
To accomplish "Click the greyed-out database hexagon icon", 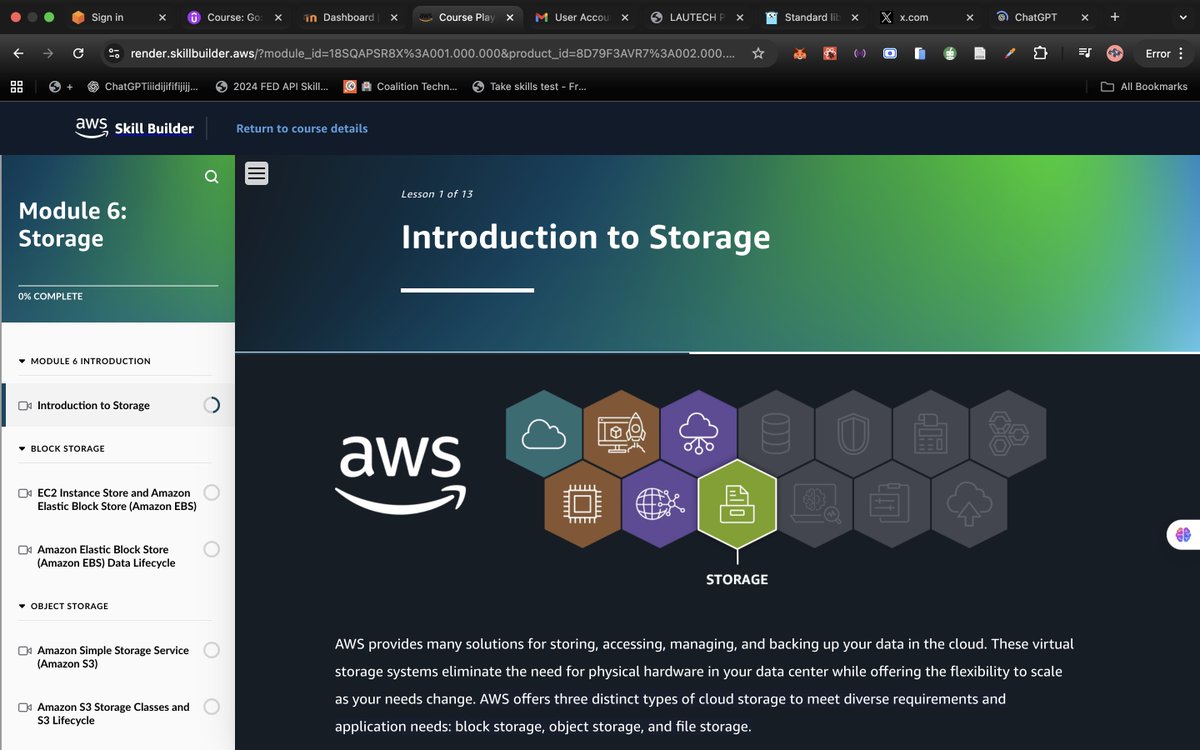I will click(776, 434).
